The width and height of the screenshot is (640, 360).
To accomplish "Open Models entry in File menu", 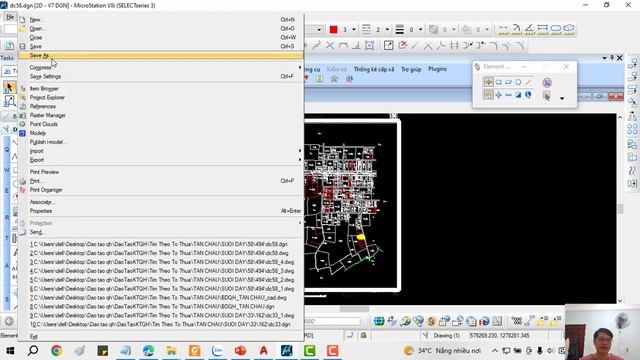I will tap(161, 133).
